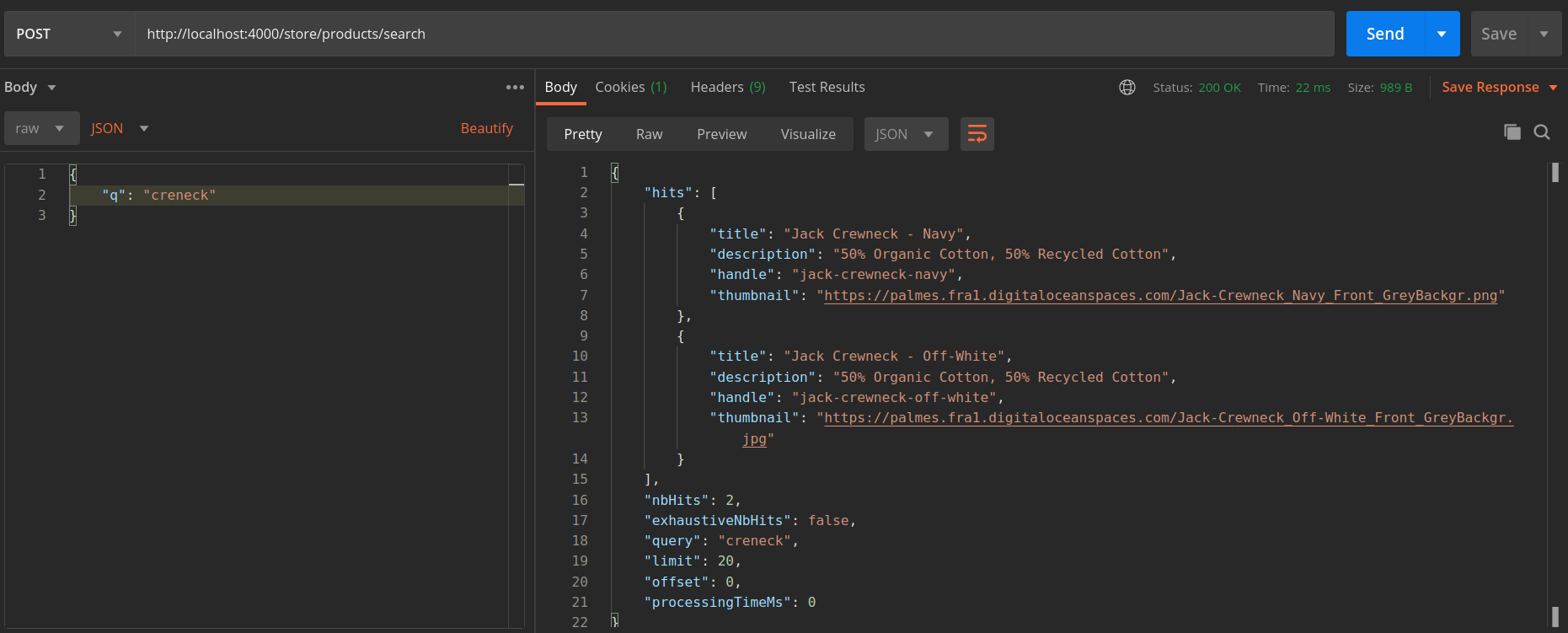Select the Preview response view
Screen dimensions: 1568x633
pyautogui.click(x=721, y=134)
